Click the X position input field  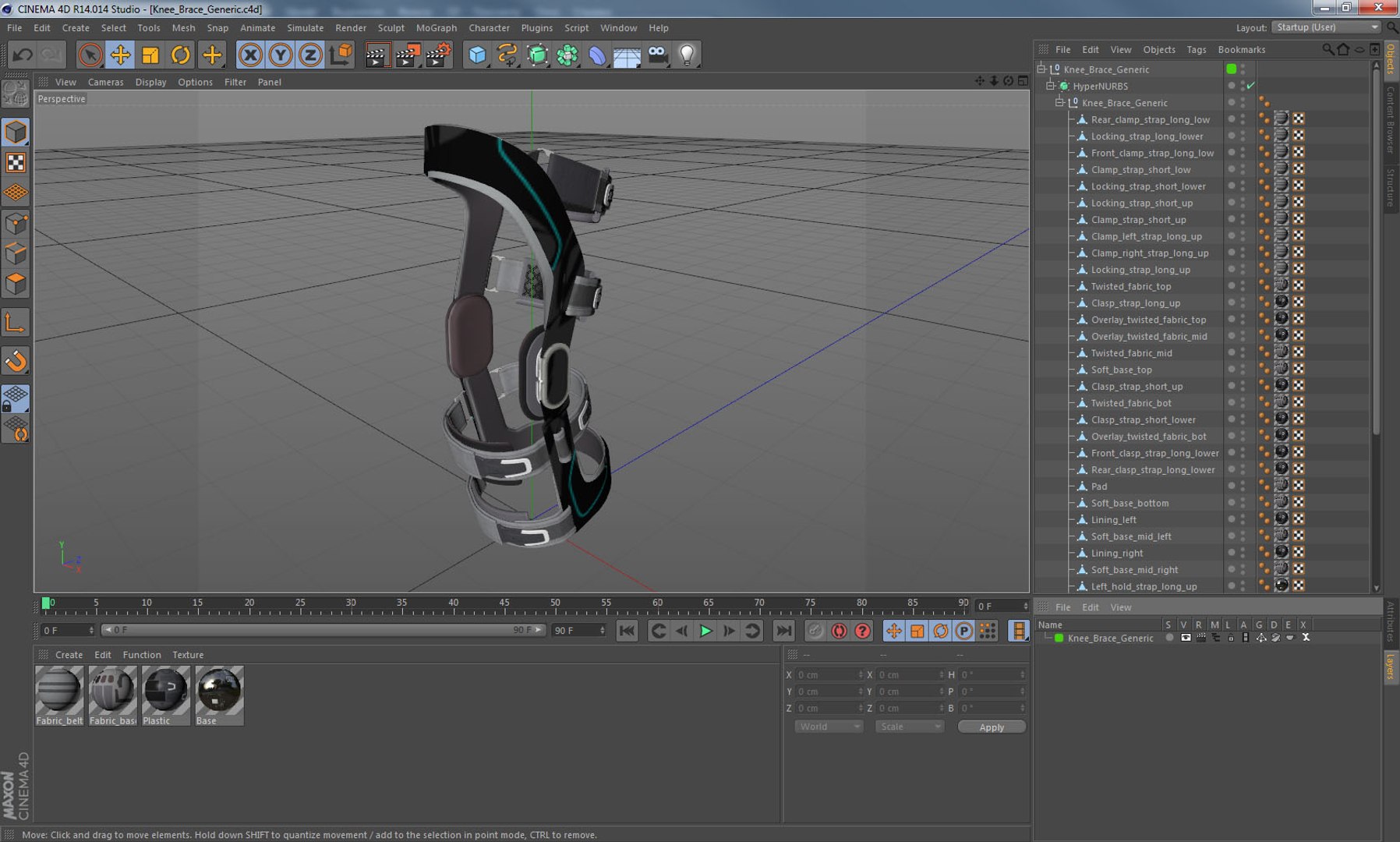[829, 674]
